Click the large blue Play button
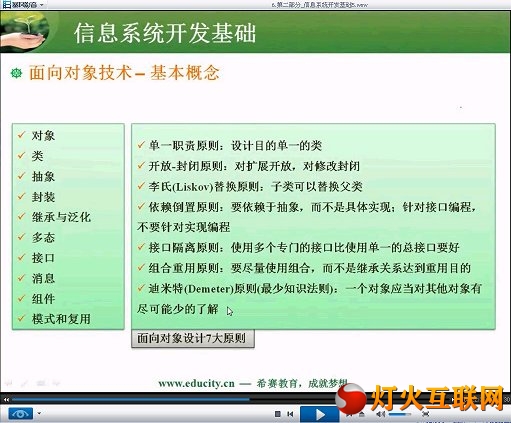This screenshot has height=423, width=511. 319,414
